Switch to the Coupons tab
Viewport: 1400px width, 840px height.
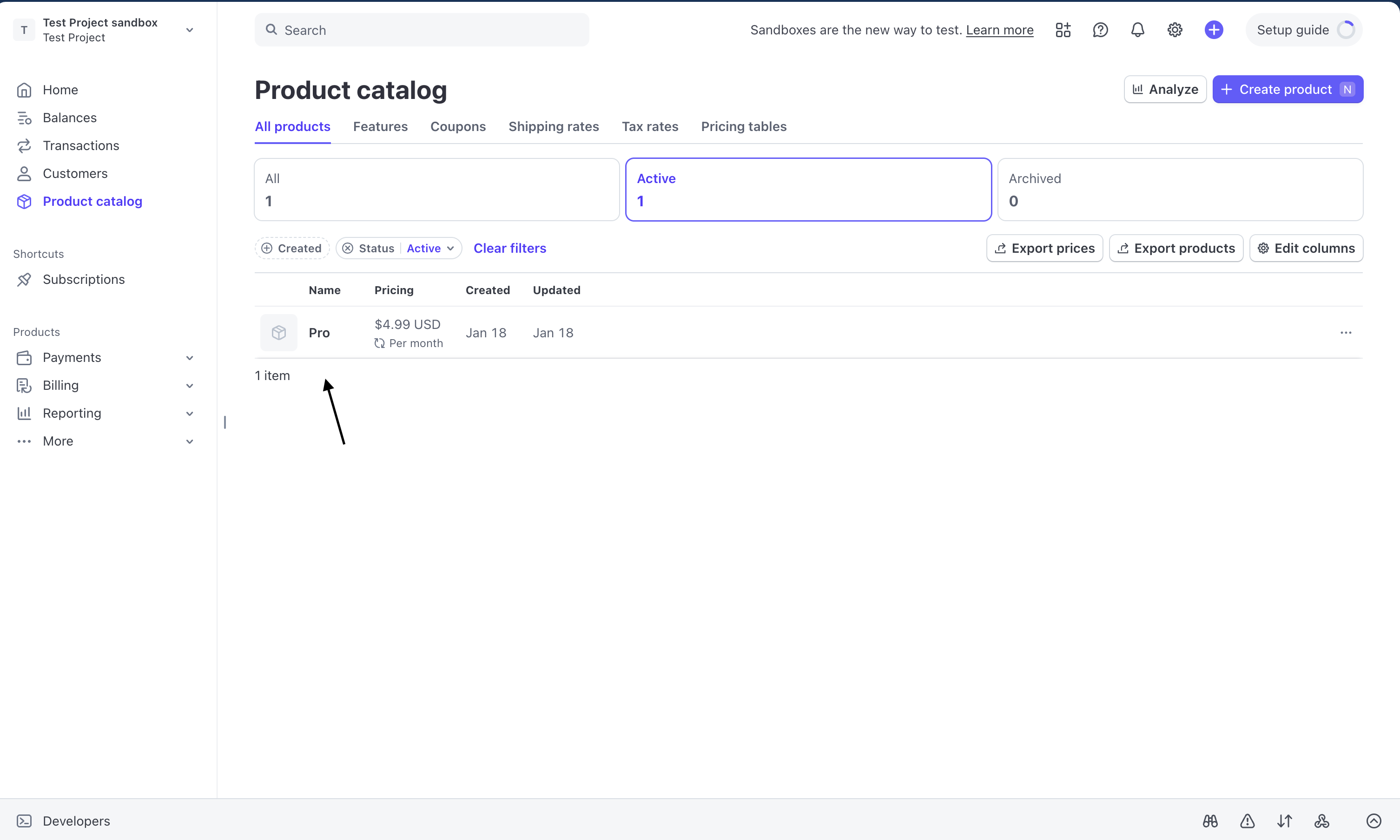pos(457,127)
